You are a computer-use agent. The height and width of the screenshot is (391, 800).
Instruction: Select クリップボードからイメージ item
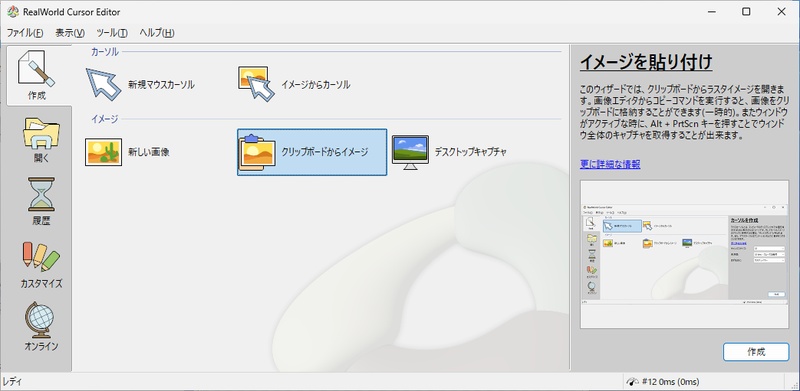coord(312,152)
